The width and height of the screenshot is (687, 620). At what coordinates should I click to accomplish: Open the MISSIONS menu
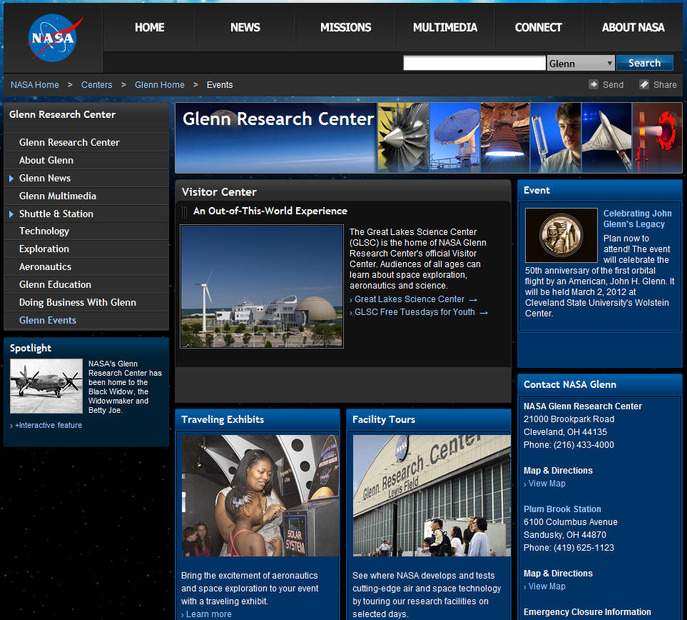click(x=346, y=28)
